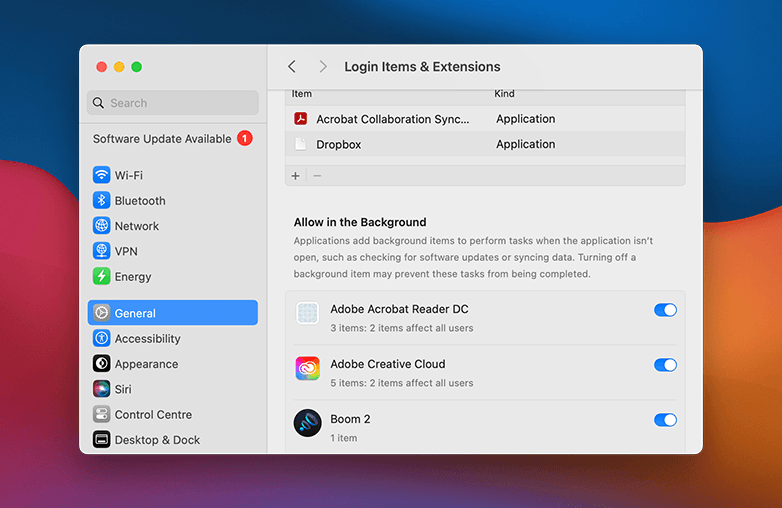Viewport: 782px width, 508px height.
Task: Click the Siri sidebar icon
Action: 101,389
